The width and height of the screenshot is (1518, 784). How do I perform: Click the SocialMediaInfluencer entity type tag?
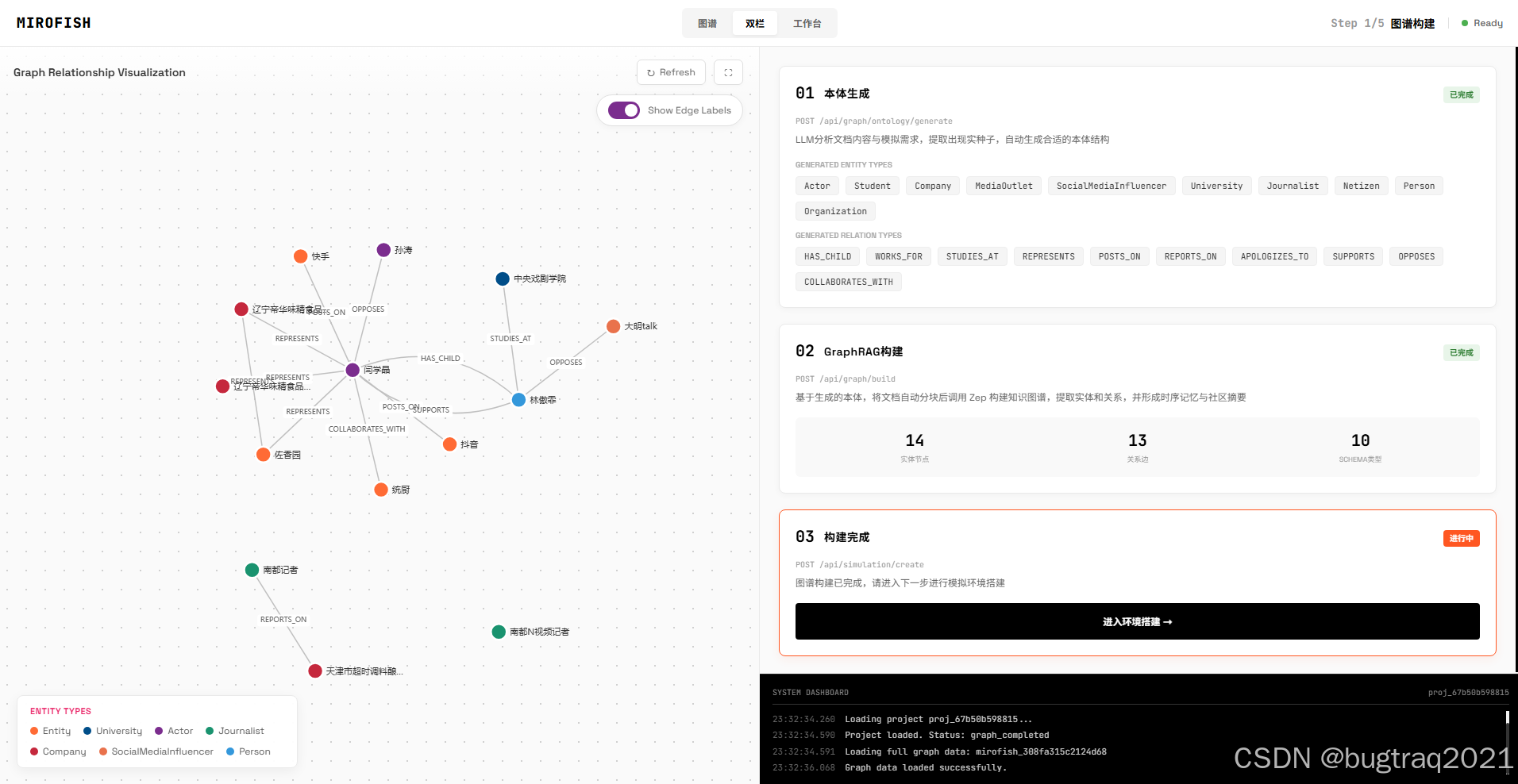coord(1112,186)
